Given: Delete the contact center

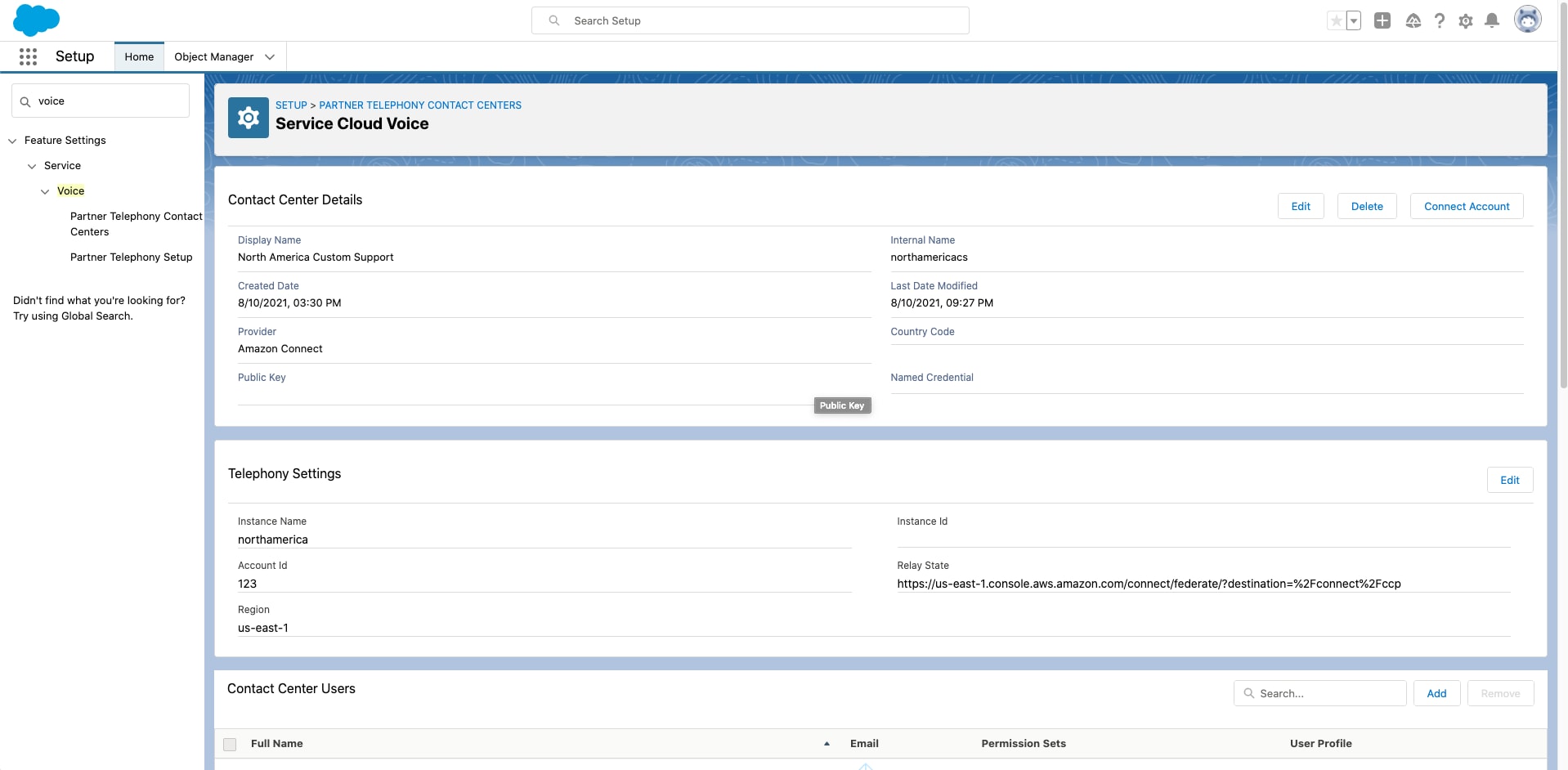Looking at the screenshot, I should click(x=1367, y=206).
